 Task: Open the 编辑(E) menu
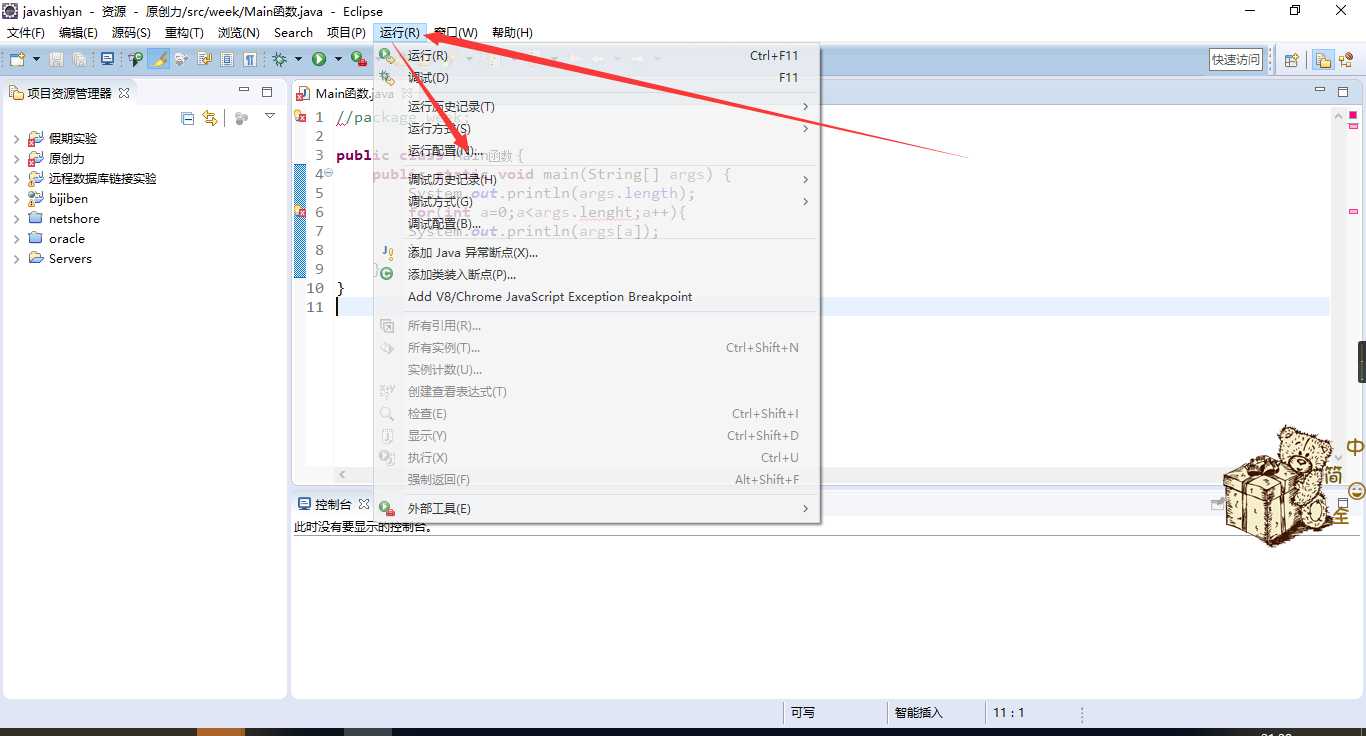[x=78, y=33]
